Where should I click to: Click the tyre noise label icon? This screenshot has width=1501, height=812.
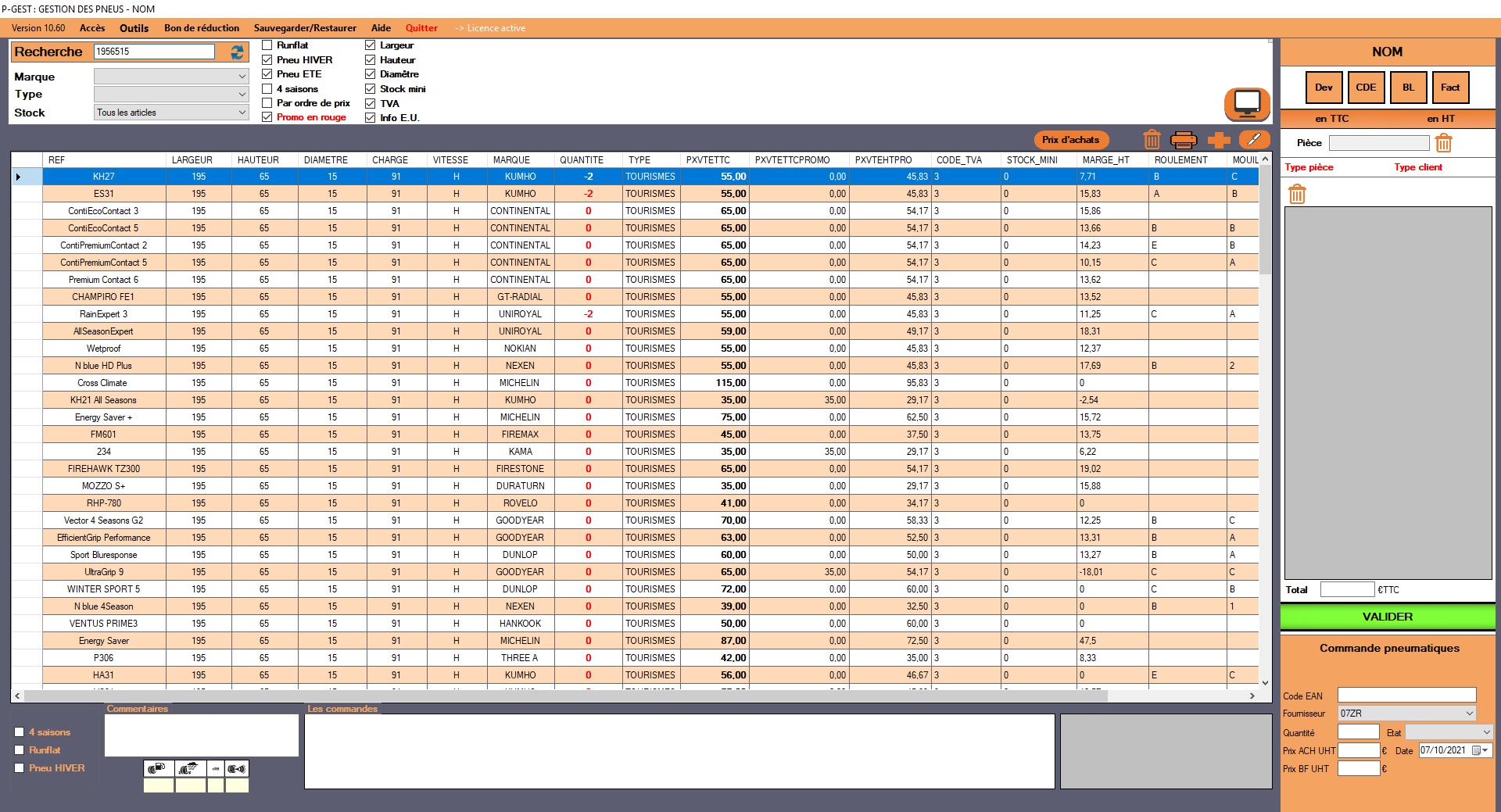(x=237, y=769)
